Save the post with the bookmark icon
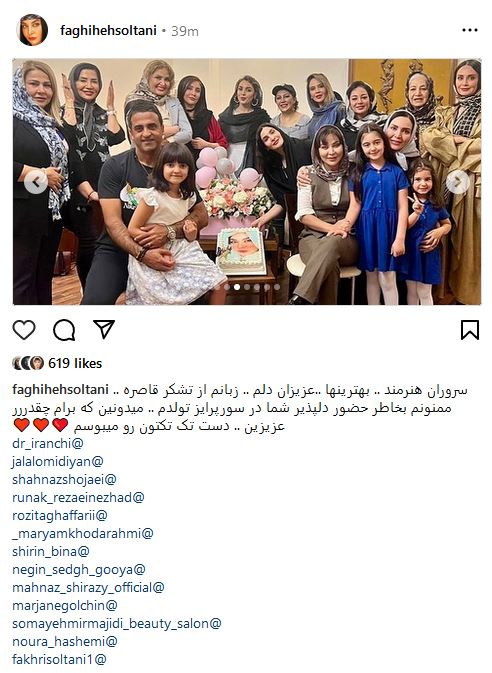The image size is (492, 673). tap(470, 330)
